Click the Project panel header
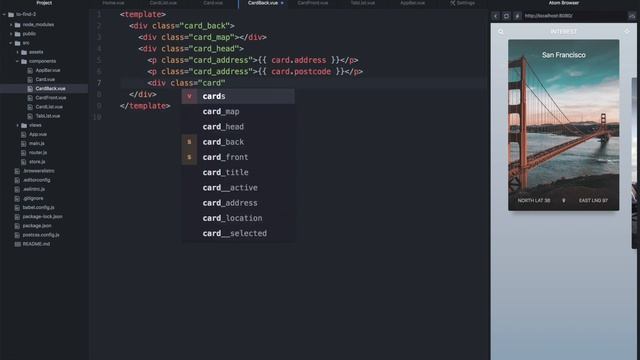Screen dimensions: 640x360 click(44, 3)
